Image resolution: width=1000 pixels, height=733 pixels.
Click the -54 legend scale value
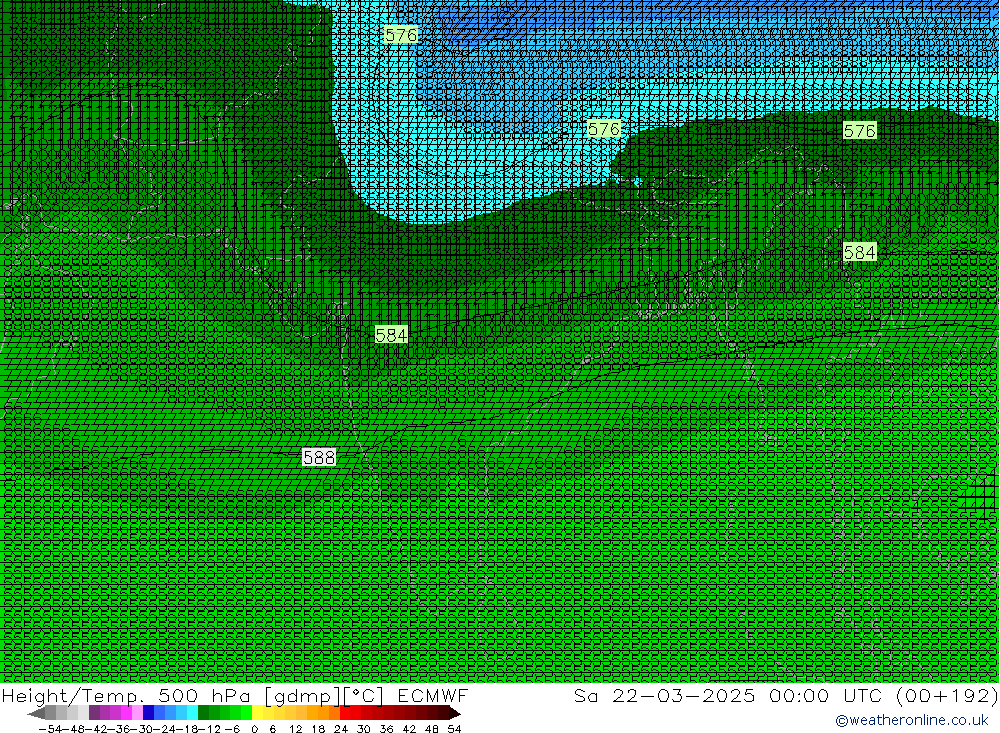click(50, 729)
